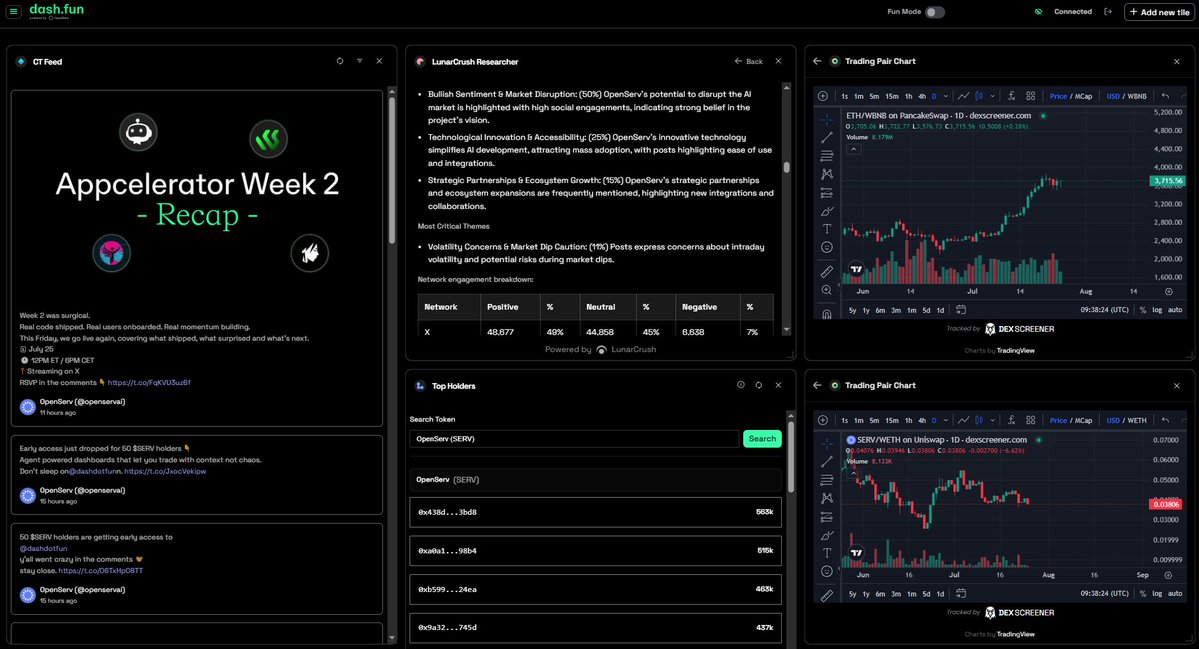Open chart settings gear on ETH/WBNB time axis

1168,291
